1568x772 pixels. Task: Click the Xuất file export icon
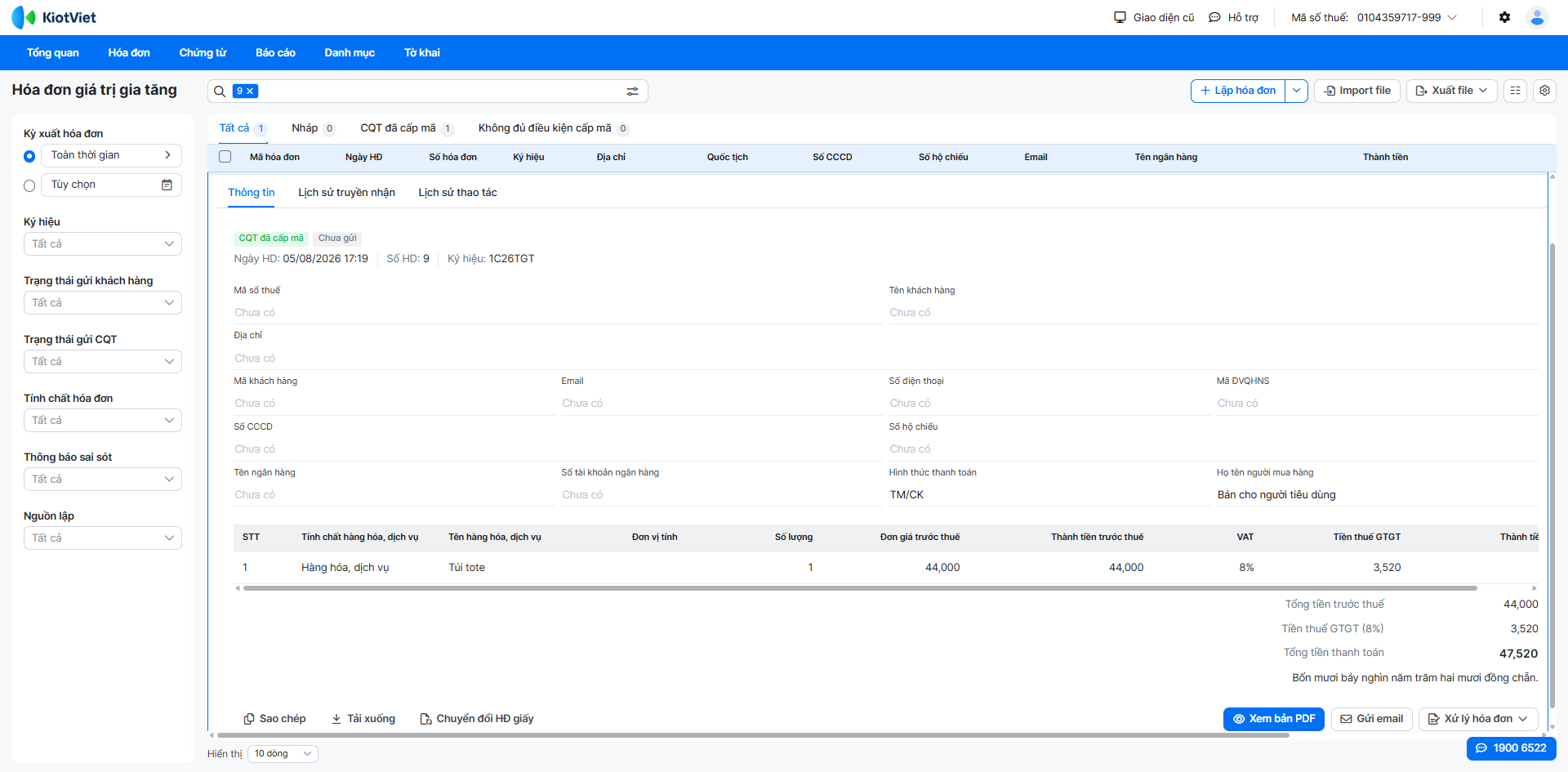[1421, 91]
